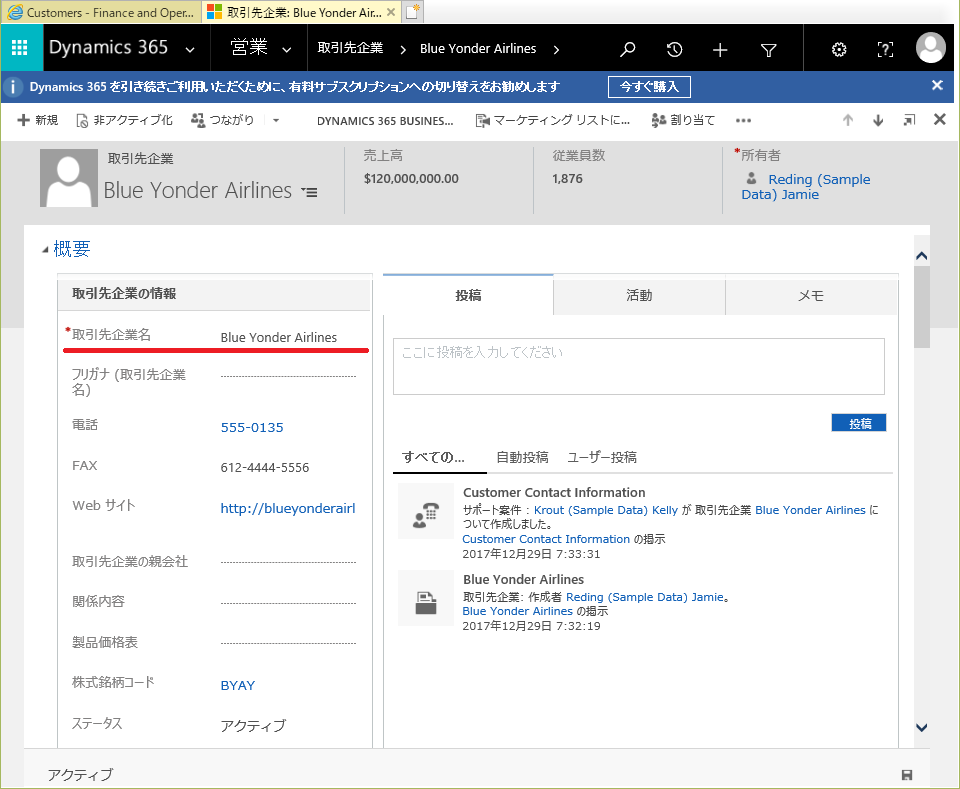Expand Blue Yonder Airlines breadcrumb chevron

[x=556, y=50]
